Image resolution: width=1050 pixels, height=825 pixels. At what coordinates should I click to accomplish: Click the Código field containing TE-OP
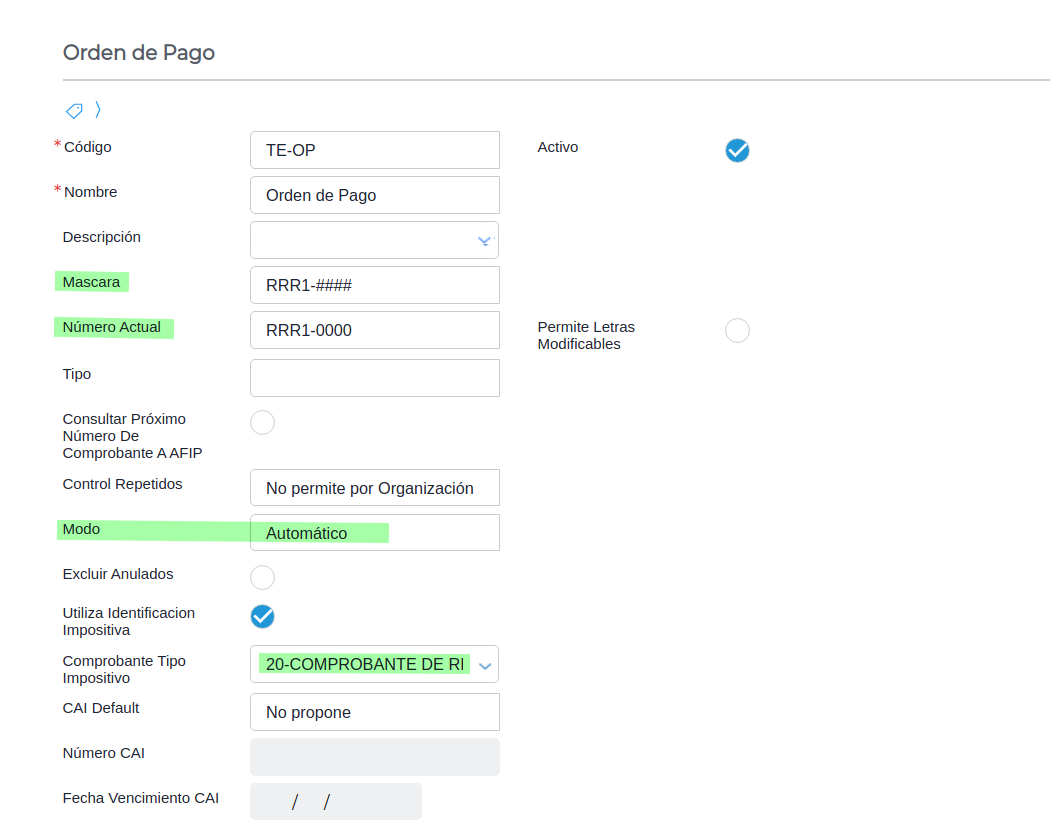coord(374,150)
